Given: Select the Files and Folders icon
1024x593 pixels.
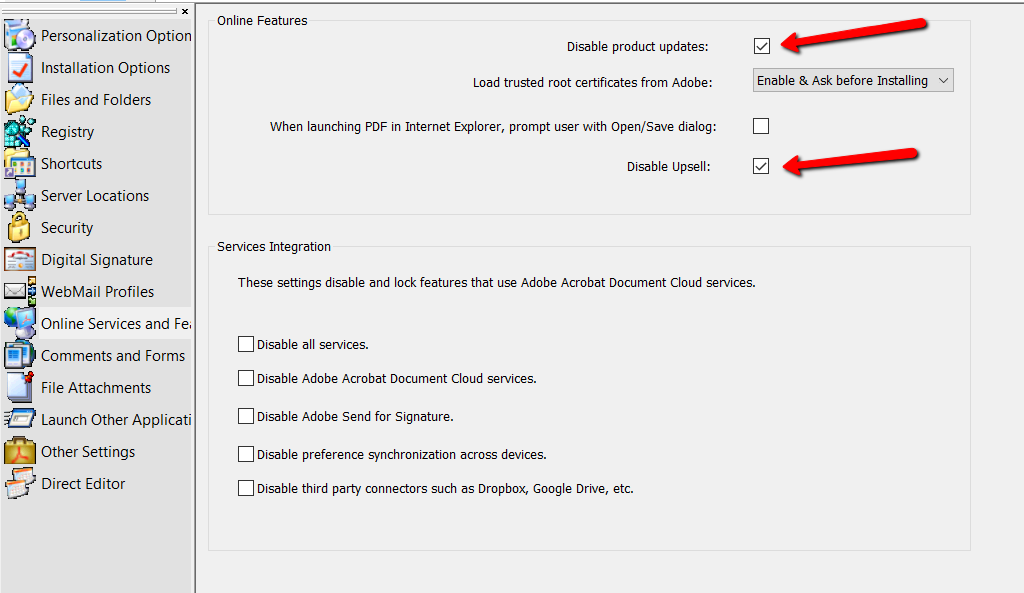Looking at the screenshot, I should [x=20, y=100].
